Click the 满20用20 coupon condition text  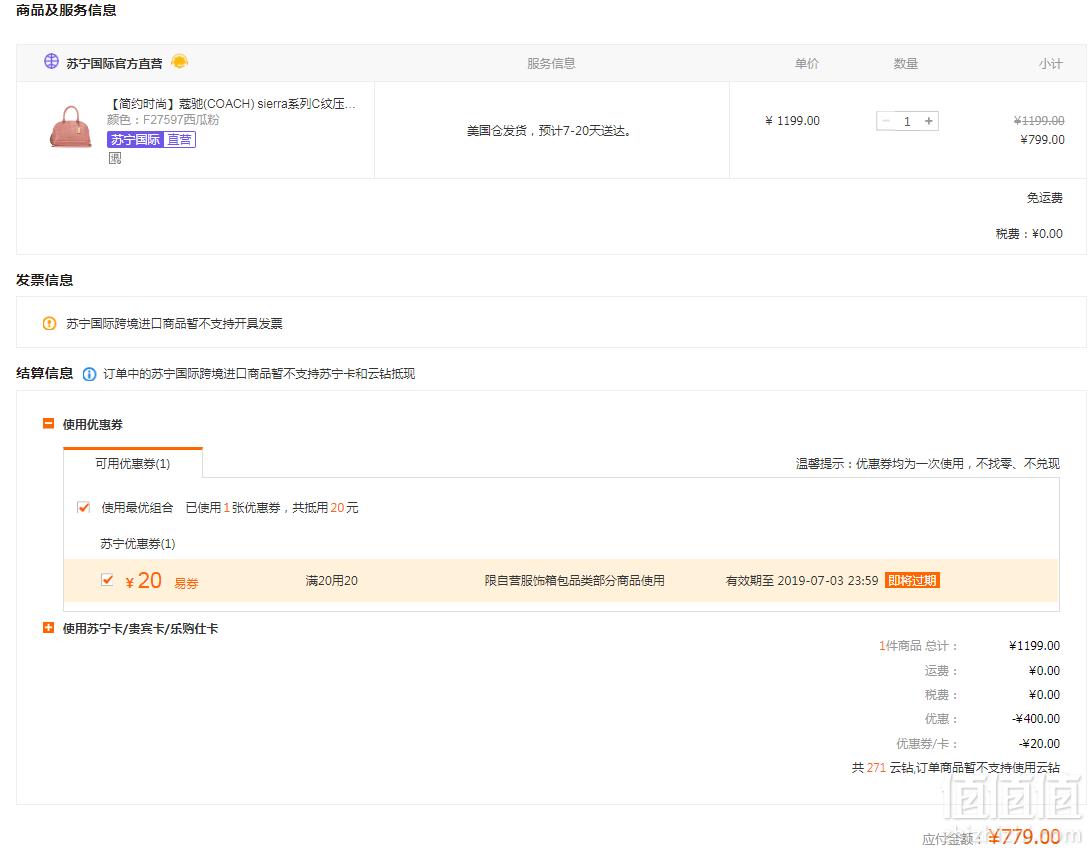[332, 581]
